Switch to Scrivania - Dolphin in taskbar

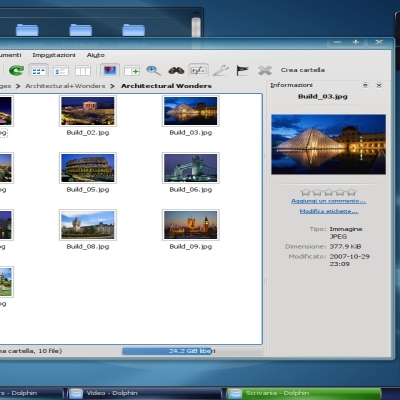(x=304, y=393)
